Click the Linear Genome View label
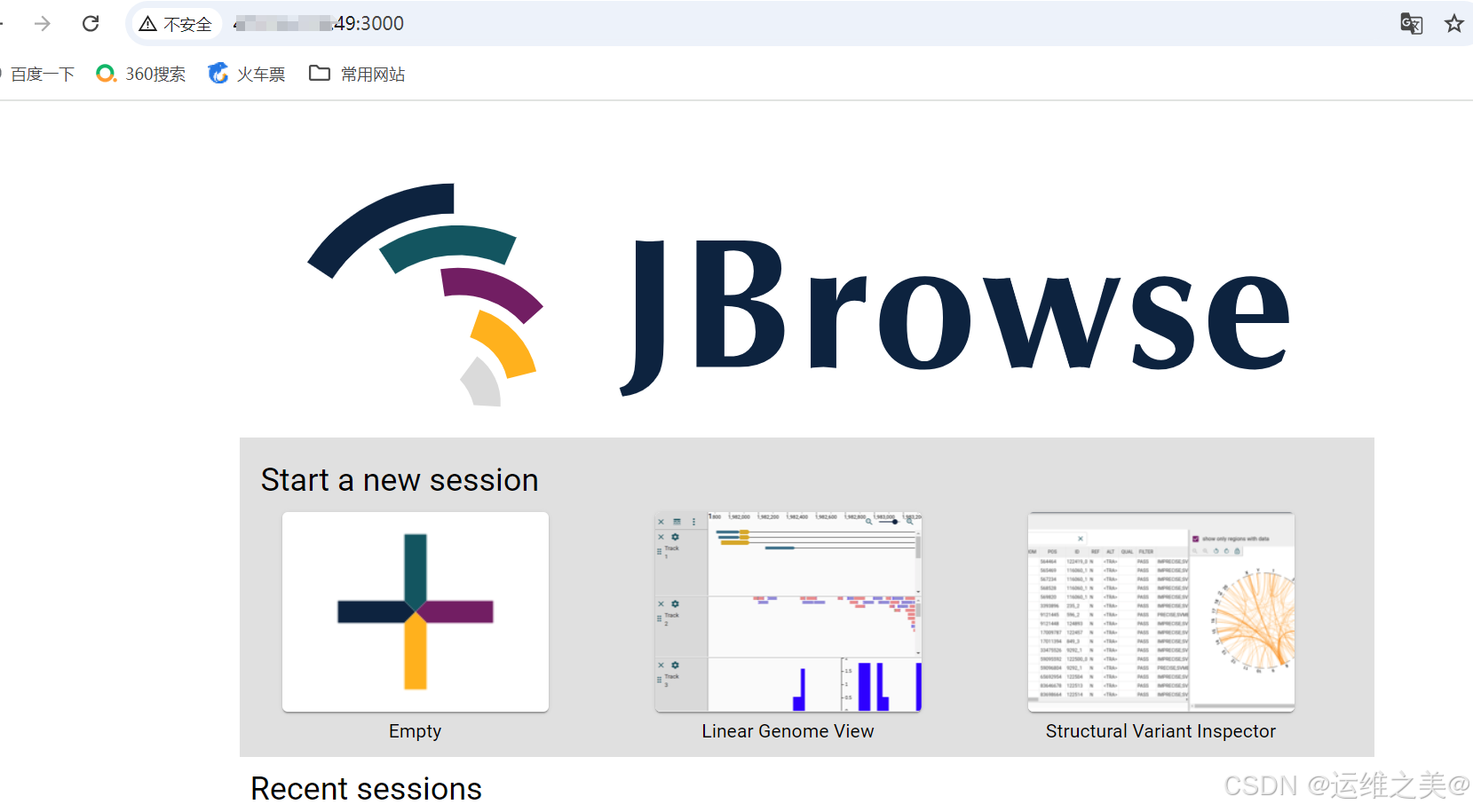The image size is (1473, 812). tap(788, 731)
